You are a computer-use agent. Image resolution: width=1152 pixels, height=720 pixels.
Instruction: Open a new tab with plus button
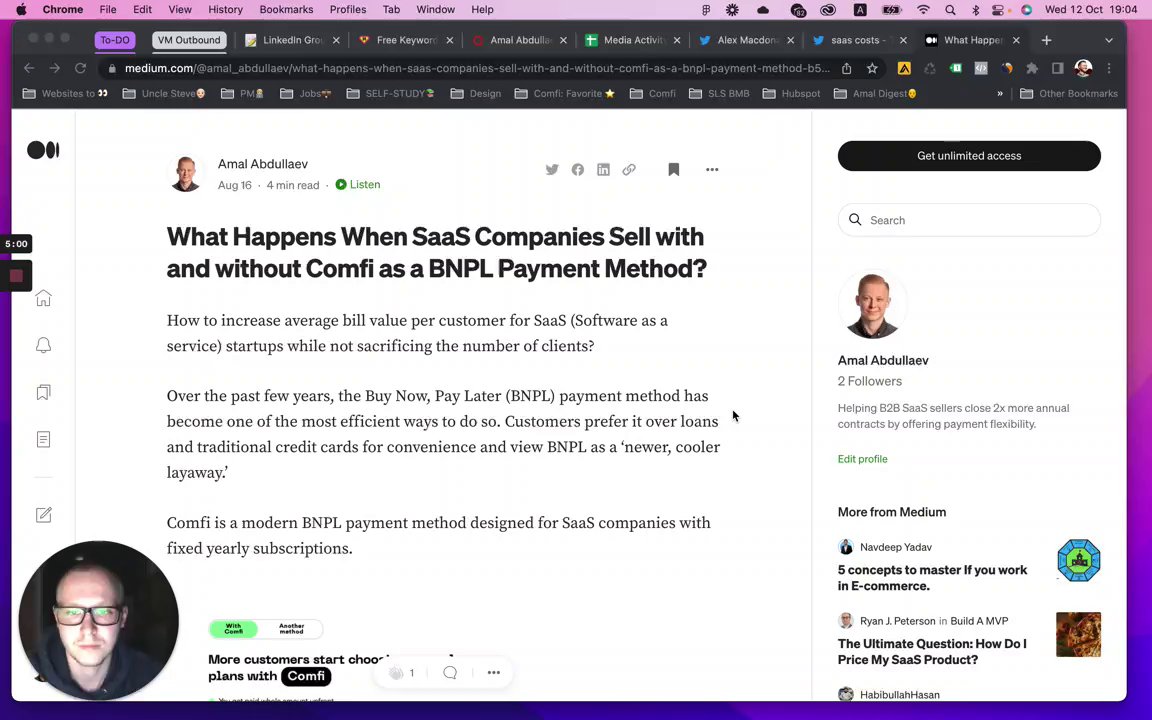[1046, 40]
